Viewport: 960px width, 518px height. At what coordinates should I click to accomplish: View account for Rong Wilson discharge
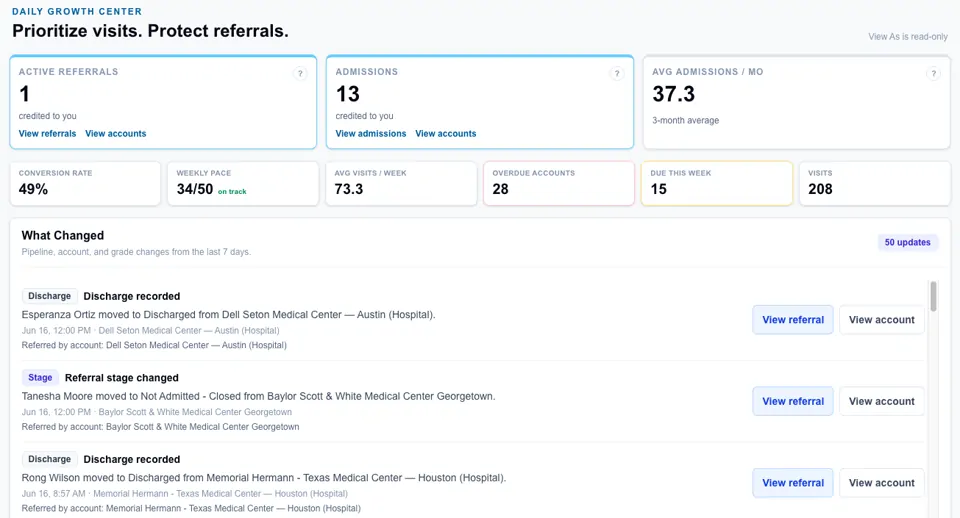click(x=882, y=482)
